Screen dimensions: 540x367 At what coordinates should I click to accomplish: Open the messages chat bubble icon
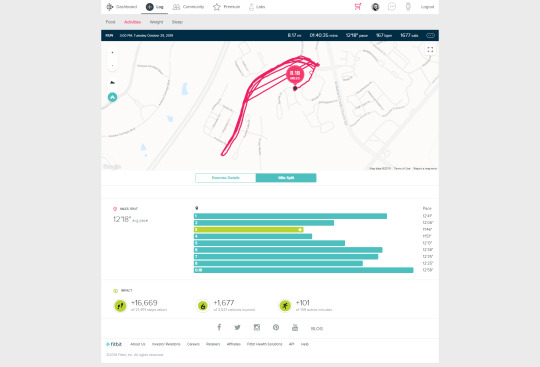392,7
